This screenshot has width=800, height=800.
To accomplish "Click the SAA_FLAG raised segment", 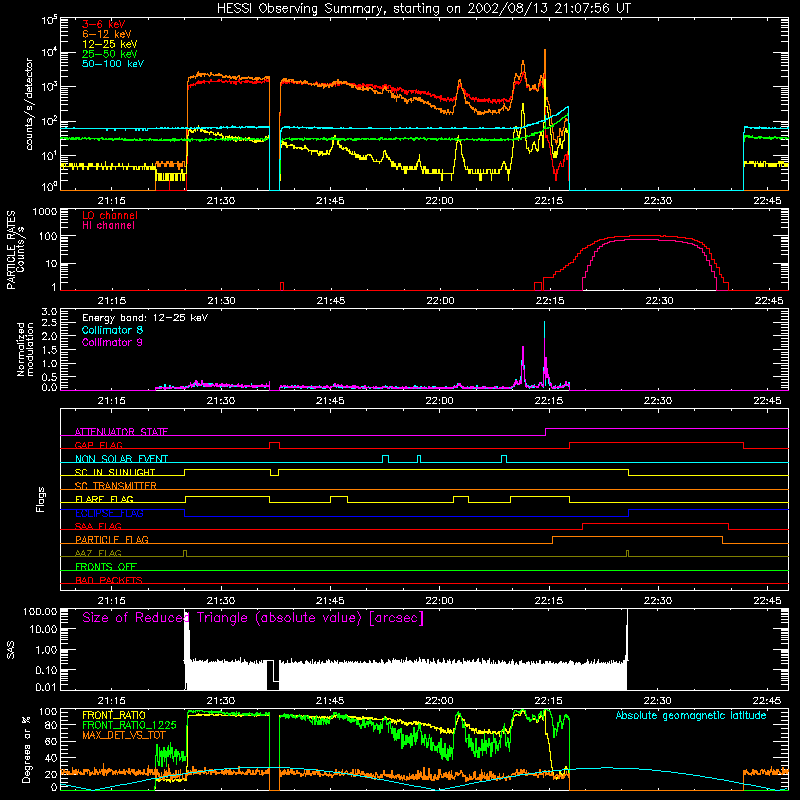I will [x=655, y=523].
